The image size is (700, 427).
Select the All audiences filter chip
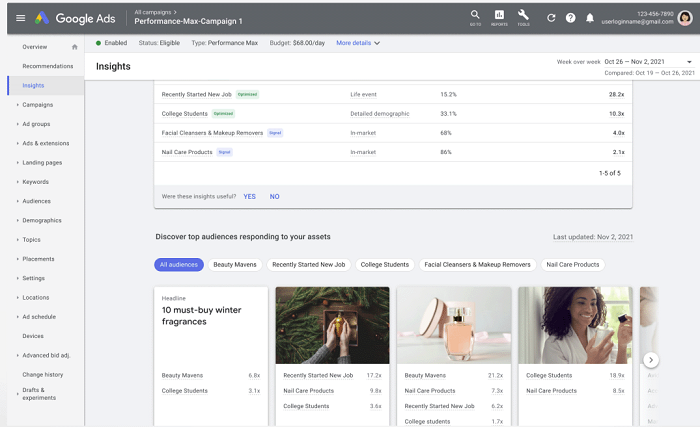click(x=179, y=264)
